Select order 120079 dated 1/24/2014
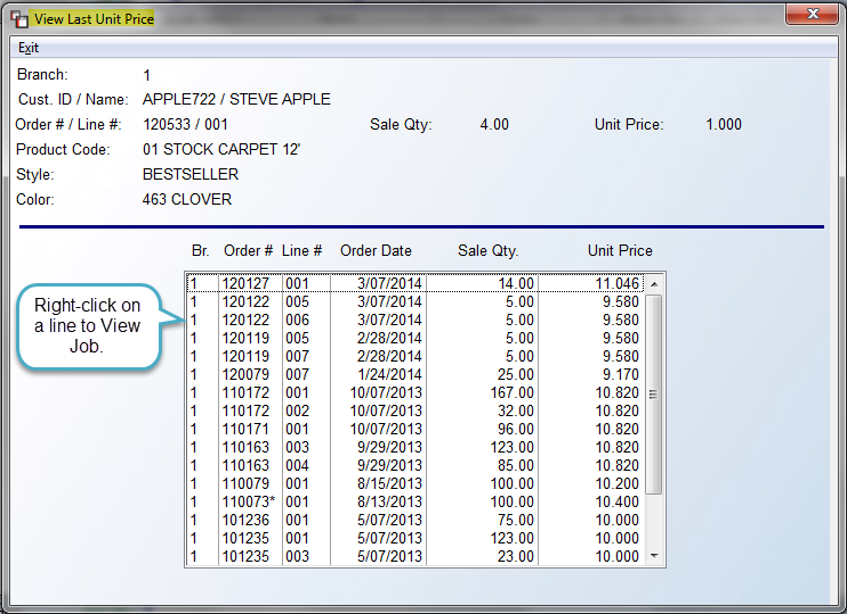 tap(415, 375)
